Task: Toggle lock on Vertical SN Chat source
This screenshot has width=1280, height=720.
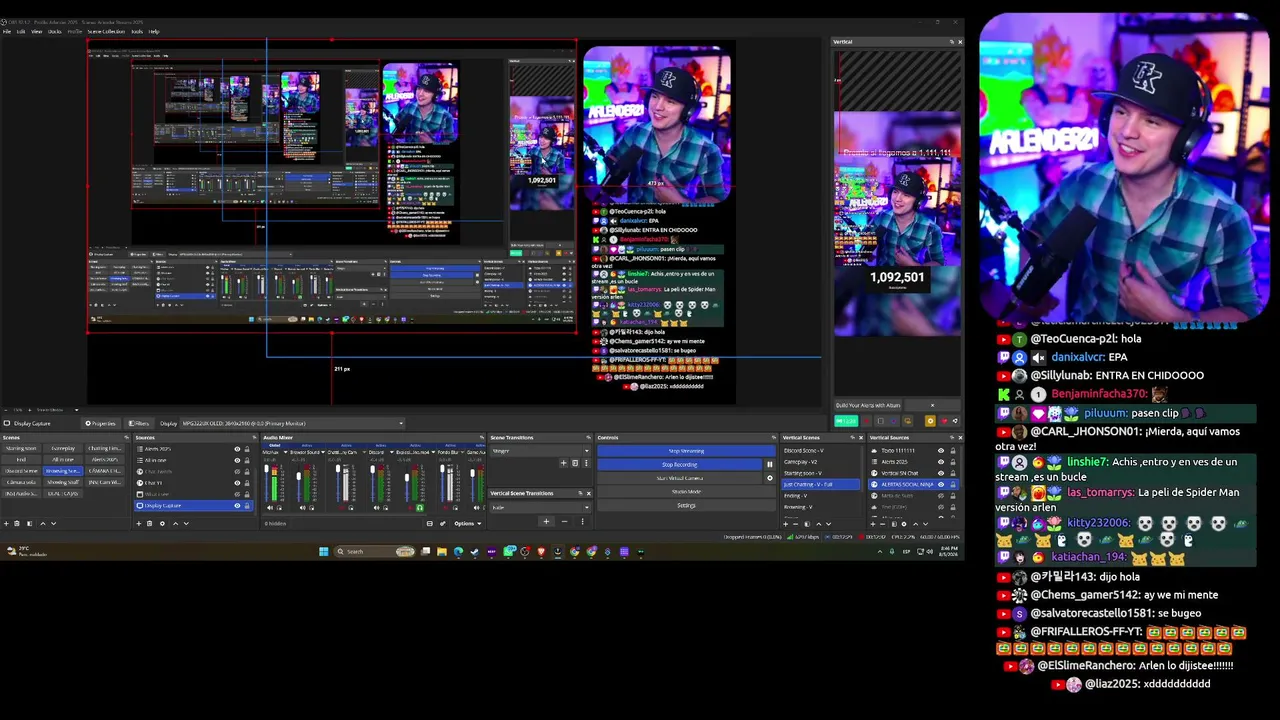Action: click(x=952, y=473)
